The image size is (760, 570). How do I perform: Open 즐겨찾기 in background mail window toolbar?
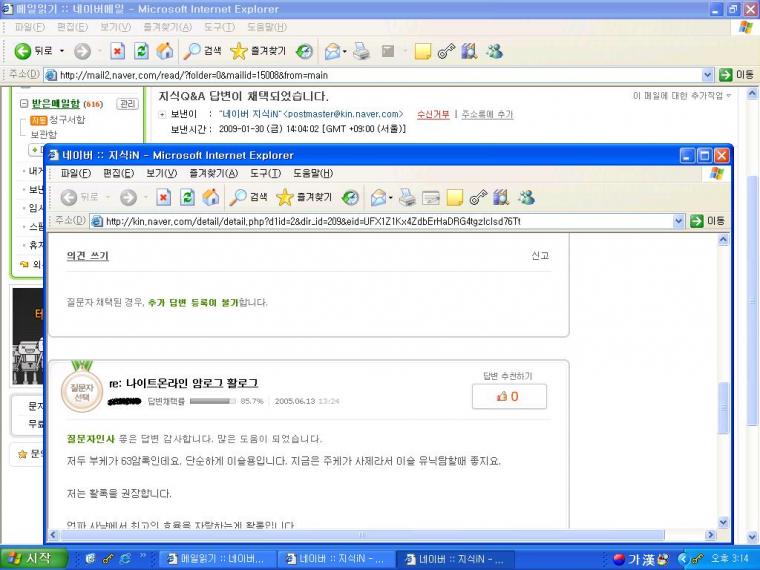258,51
